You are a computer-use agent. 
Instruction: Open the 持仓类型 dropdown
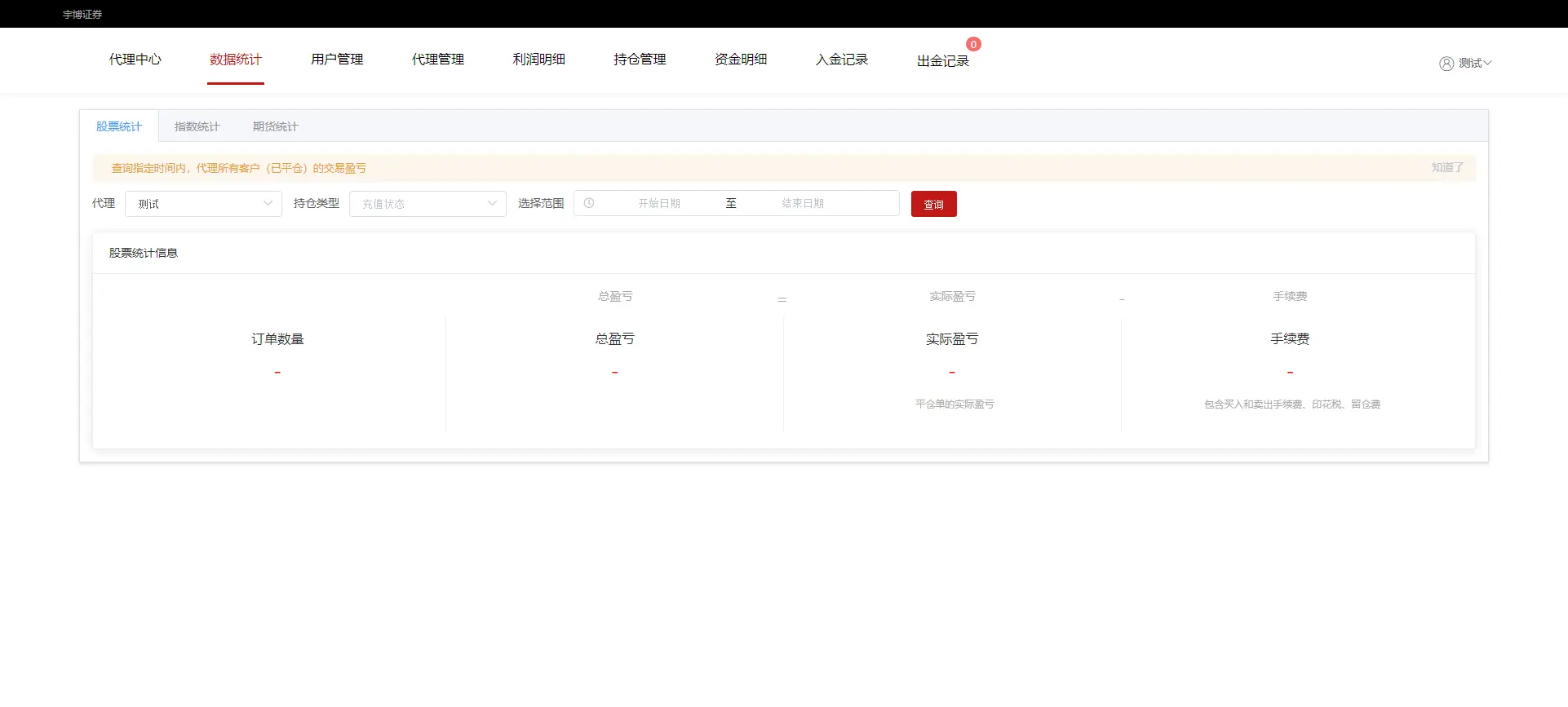coord(427,204)
